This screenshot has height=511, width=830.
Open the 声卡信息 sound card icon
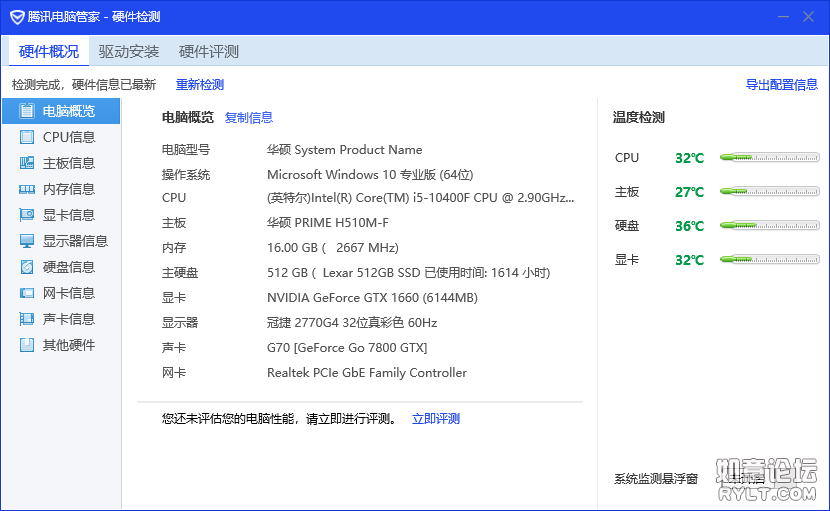tap(26, 319)
